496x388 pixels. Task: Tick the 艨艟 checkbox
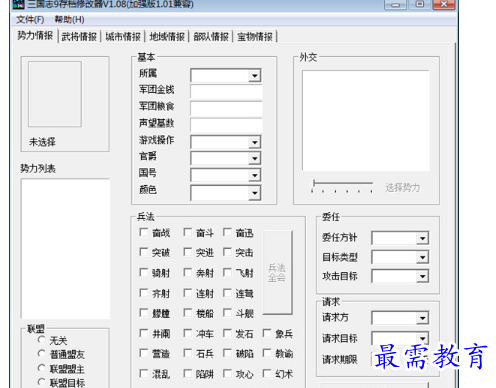click(143, 313)
